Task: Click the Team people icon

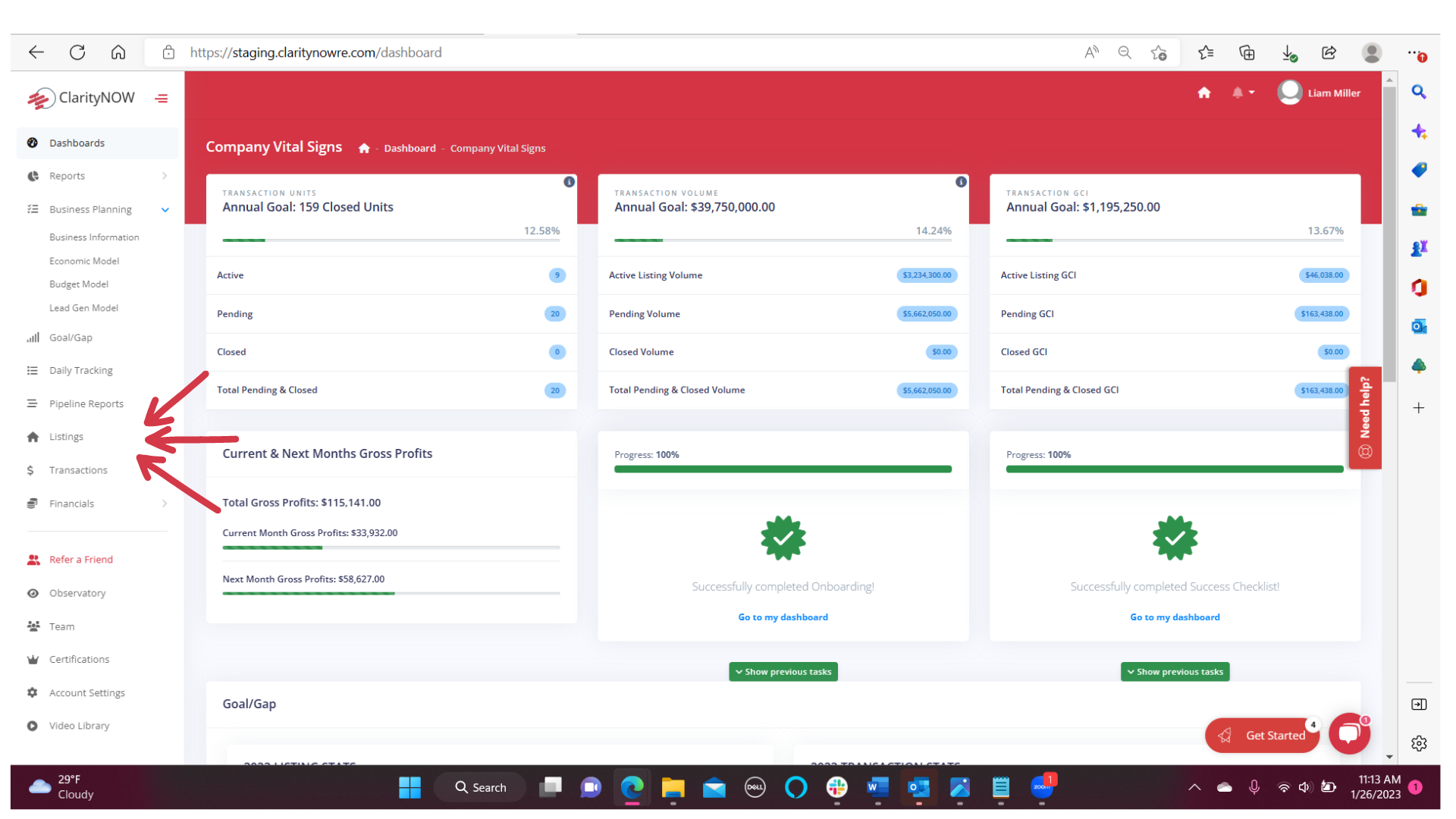Action: coord(33,626)
